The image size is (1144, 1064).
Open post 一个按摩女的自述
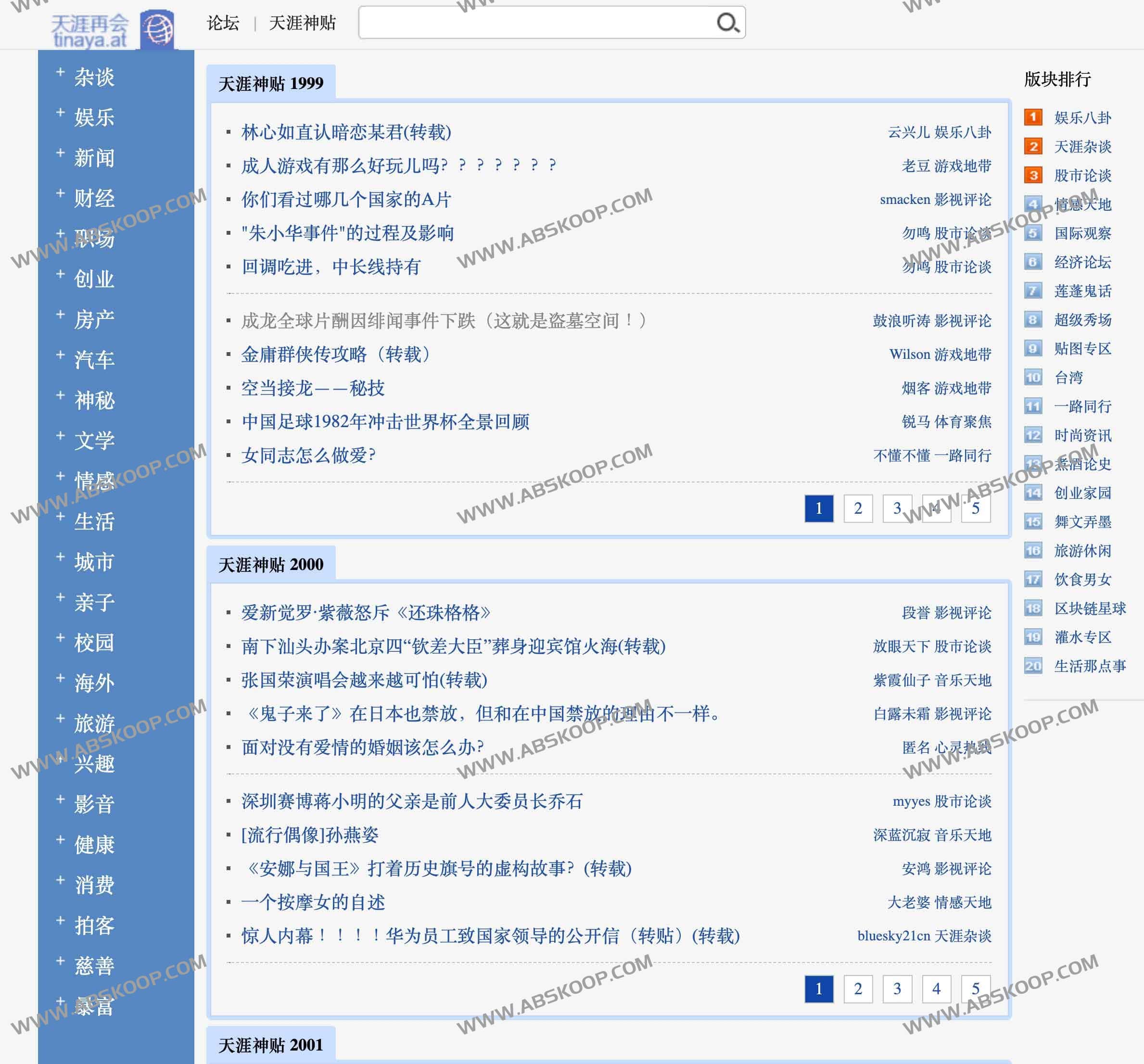(x=313, y=902)
